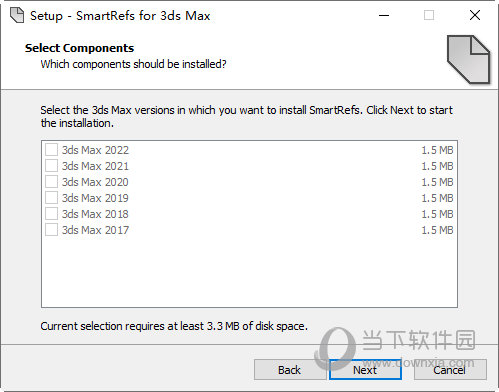The width and height of the screenshot is (499, 392).
Task: Click the disk space requirement text
Action: point(174,326)
